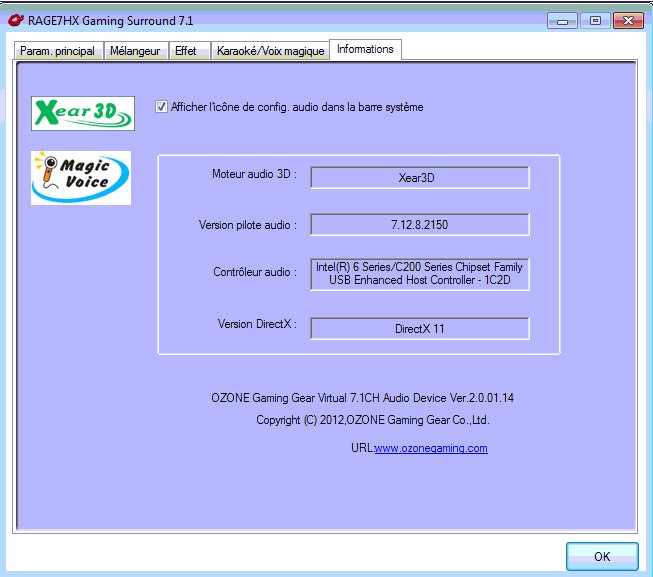This screenshot has height=577, width=653.
Task: Click the OZONE Gaming Gear Virtual 7.1CH text
Action: tap(363, 398)
